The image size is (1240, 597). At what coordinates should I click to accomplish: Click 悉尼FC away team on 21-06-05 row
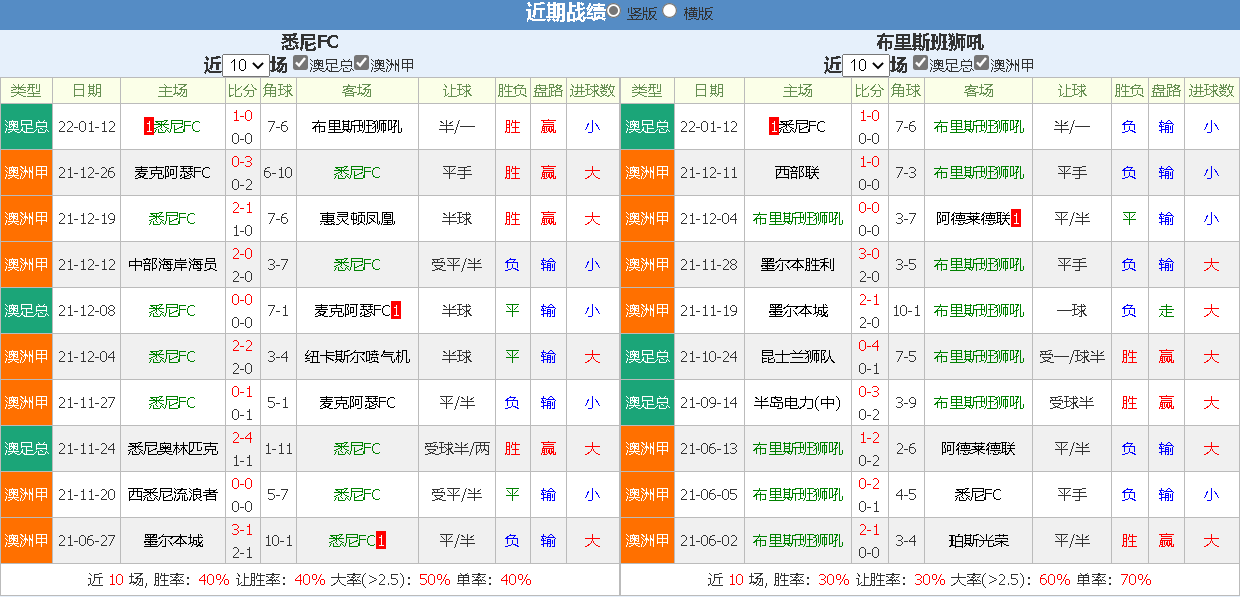pos(979,495)
